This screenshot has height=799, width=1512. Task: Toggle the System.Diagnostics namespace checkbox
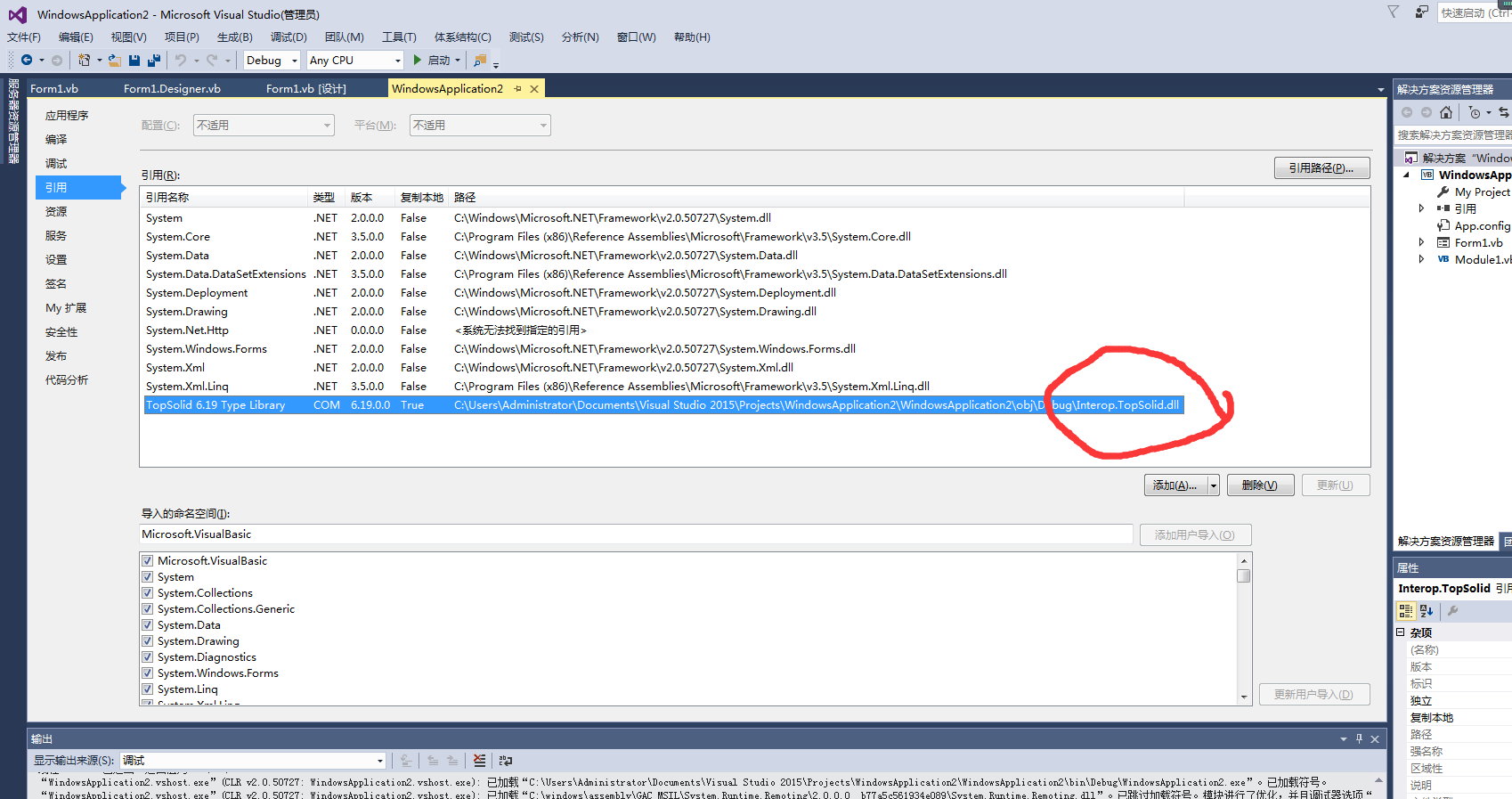pos(148,656)
